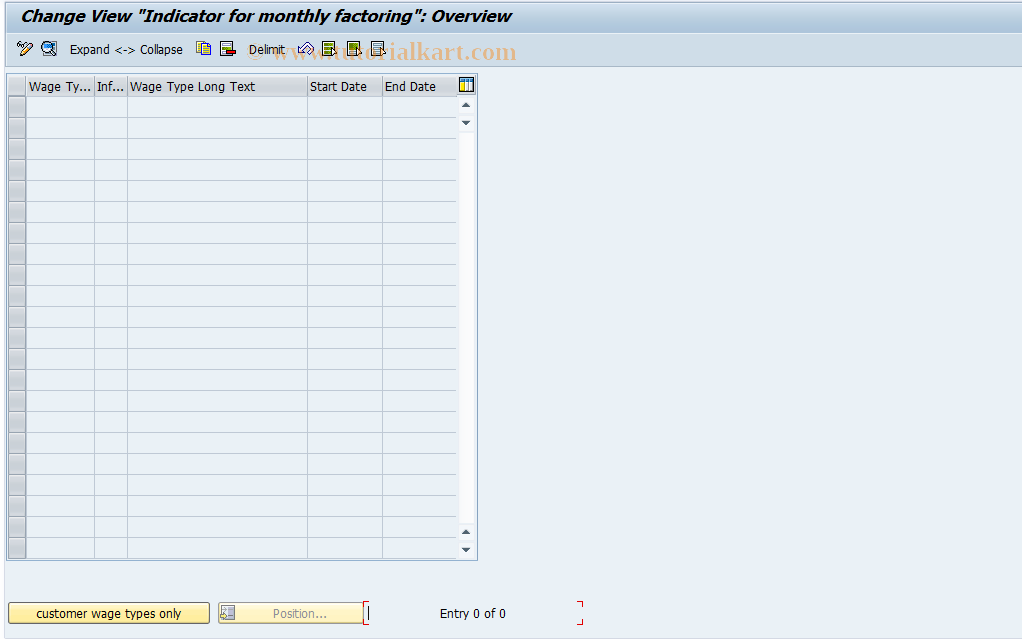Click the Display details magnifier icon

pyautogui.click(x=49, y=49)
